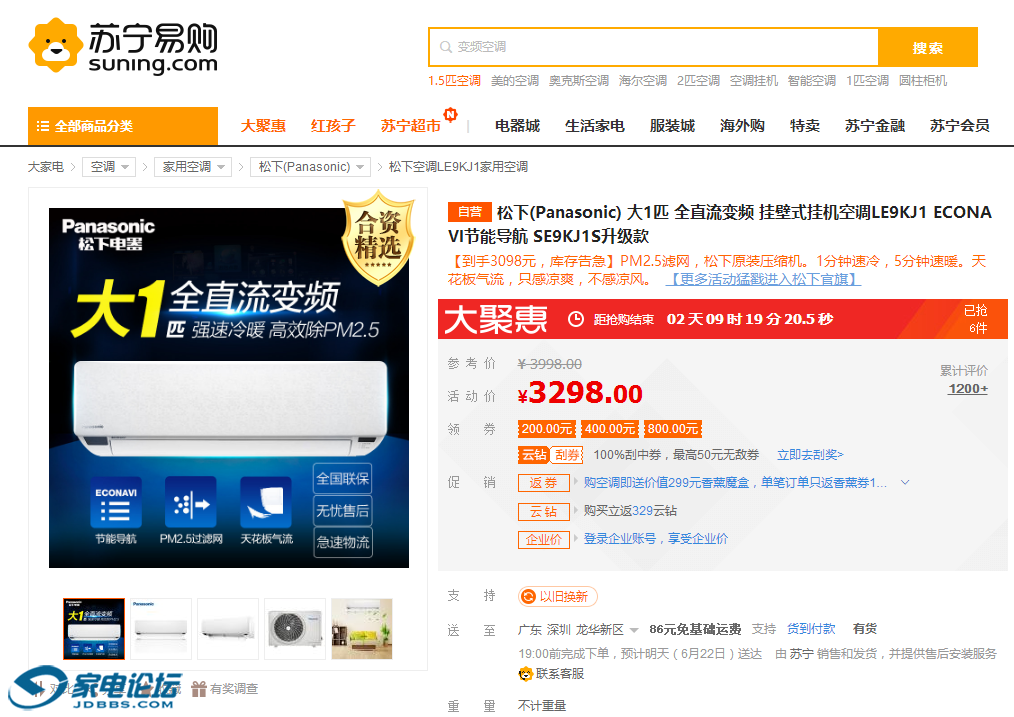Click the countdown clock icon
The height and width of the screenshot is (717, 1014).
click(x=576, y=319)
